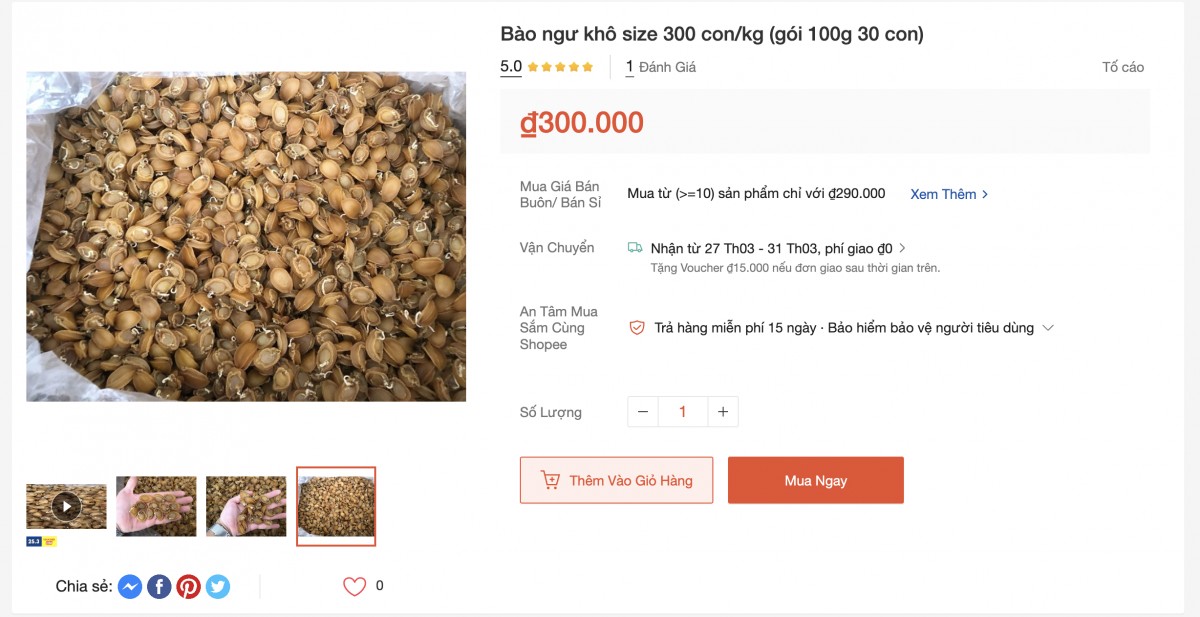Increase quantity with the plus button
Screen dimensions: 1200x617
point(722,410)
